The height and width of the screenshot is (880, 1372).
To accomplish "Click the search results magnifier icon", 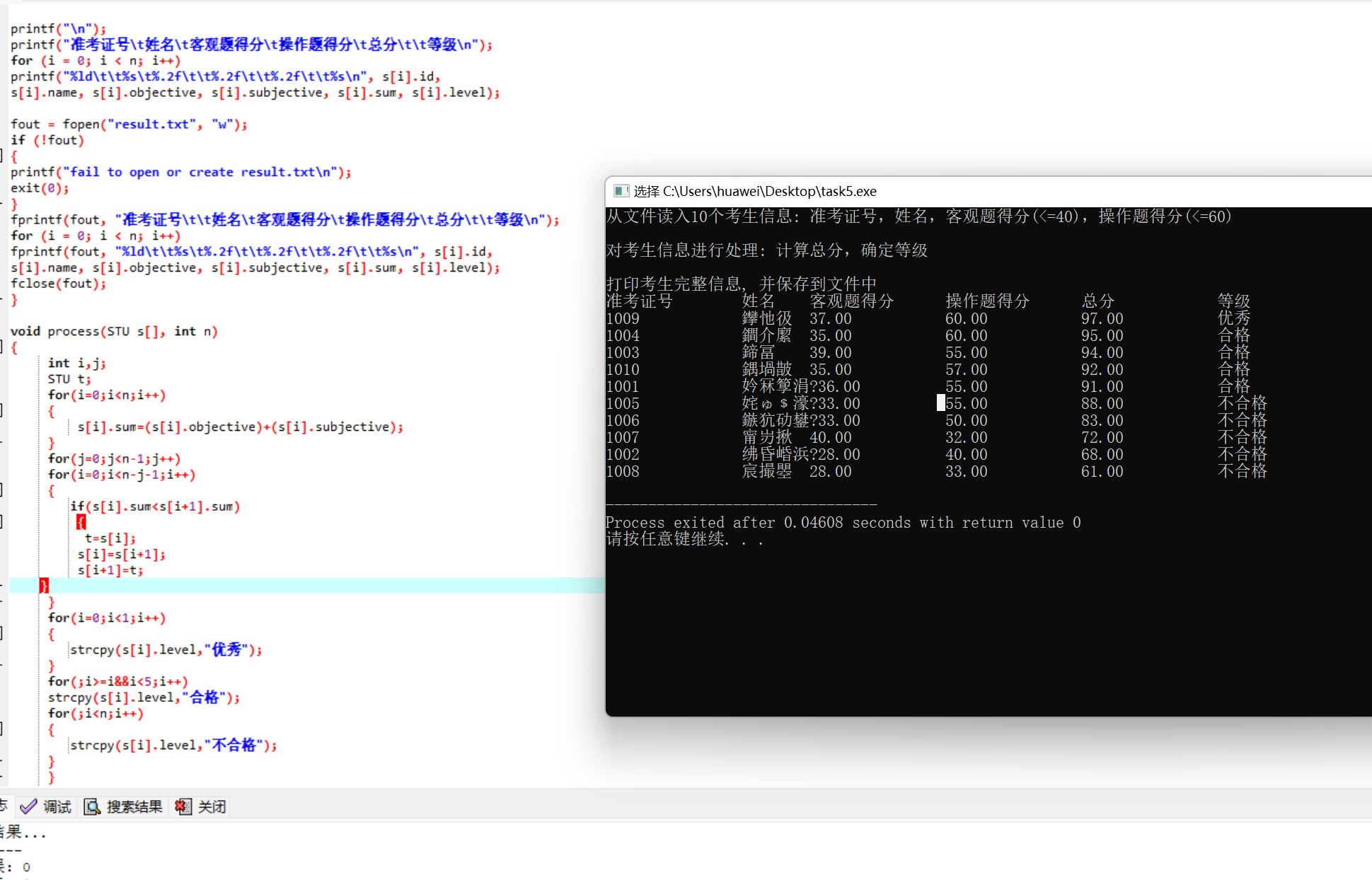I will pos(92,806).
